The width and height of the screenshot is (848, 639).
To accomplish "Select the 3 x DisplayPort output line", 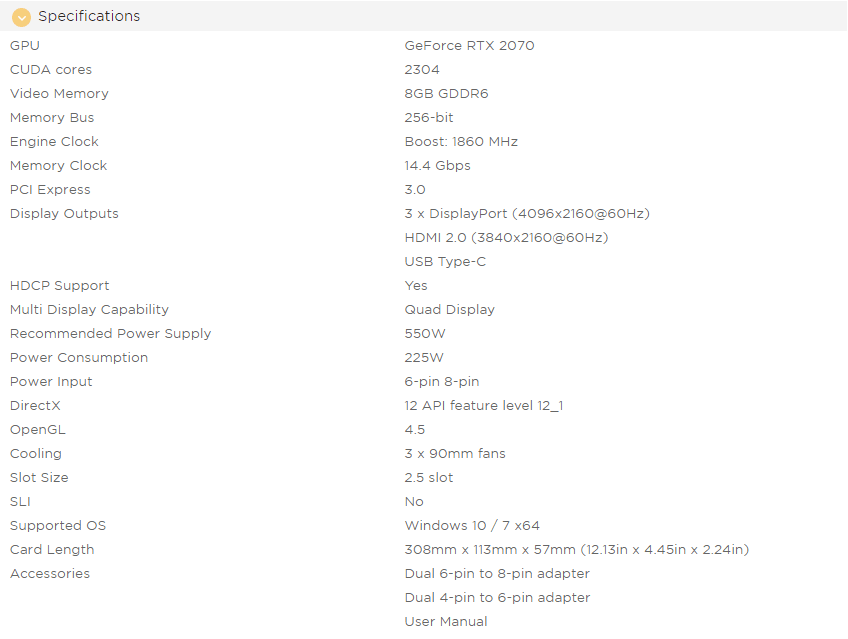I will pos(527,214).
